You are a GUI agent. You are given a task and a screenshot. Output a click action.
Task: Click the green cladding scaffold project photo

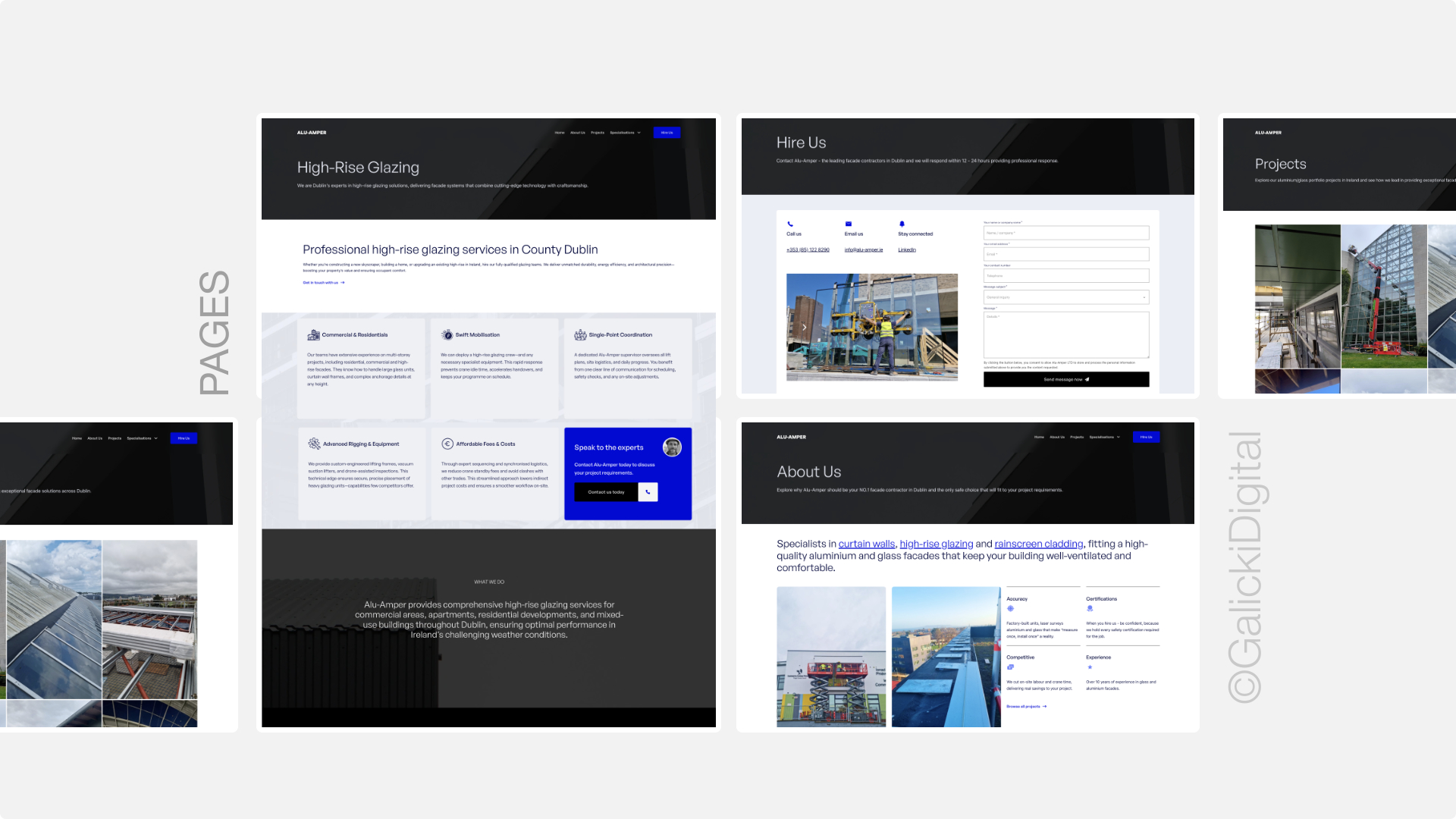tap(1298, 297)
